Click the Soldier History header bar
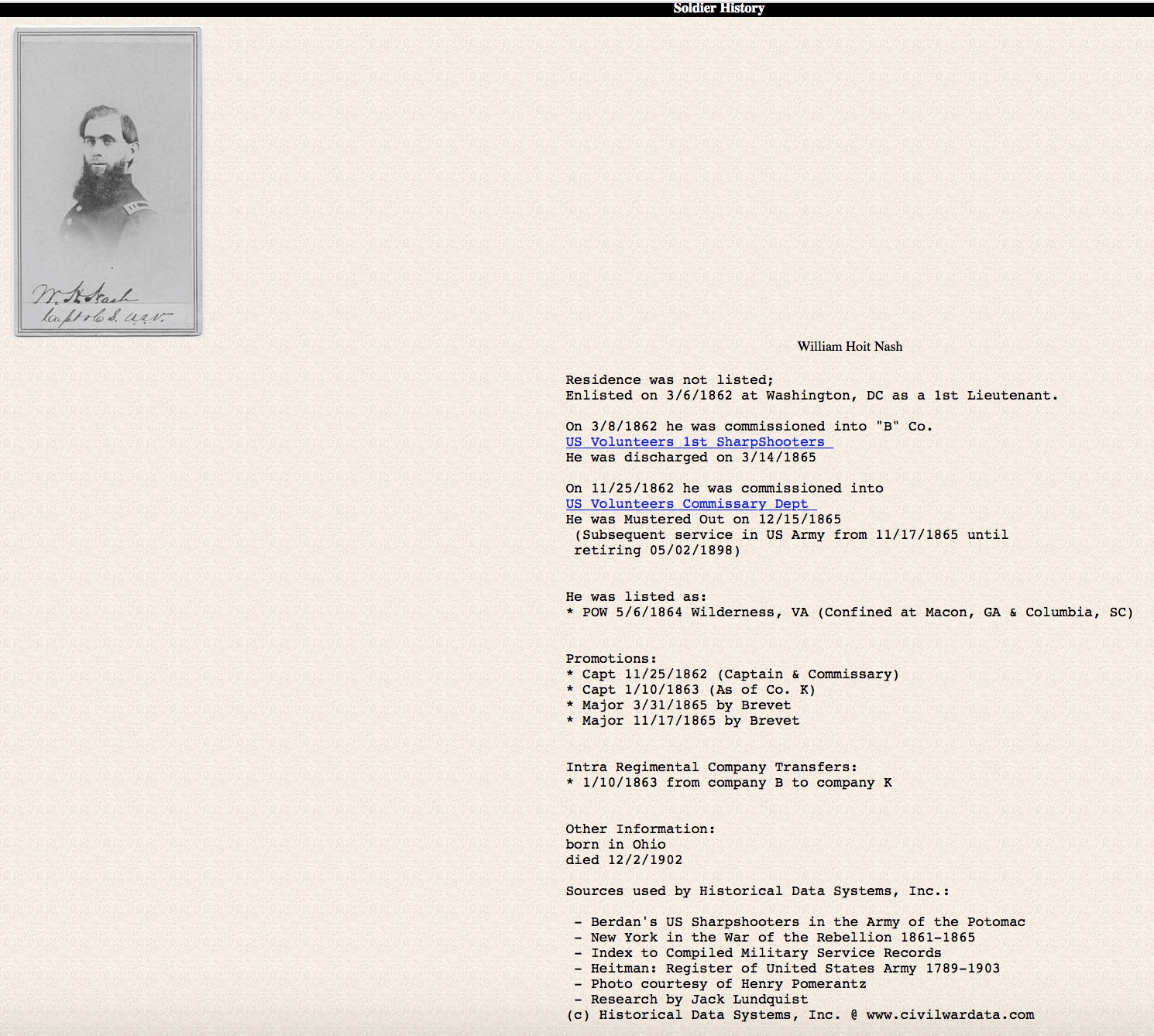 tap(719, 9)
